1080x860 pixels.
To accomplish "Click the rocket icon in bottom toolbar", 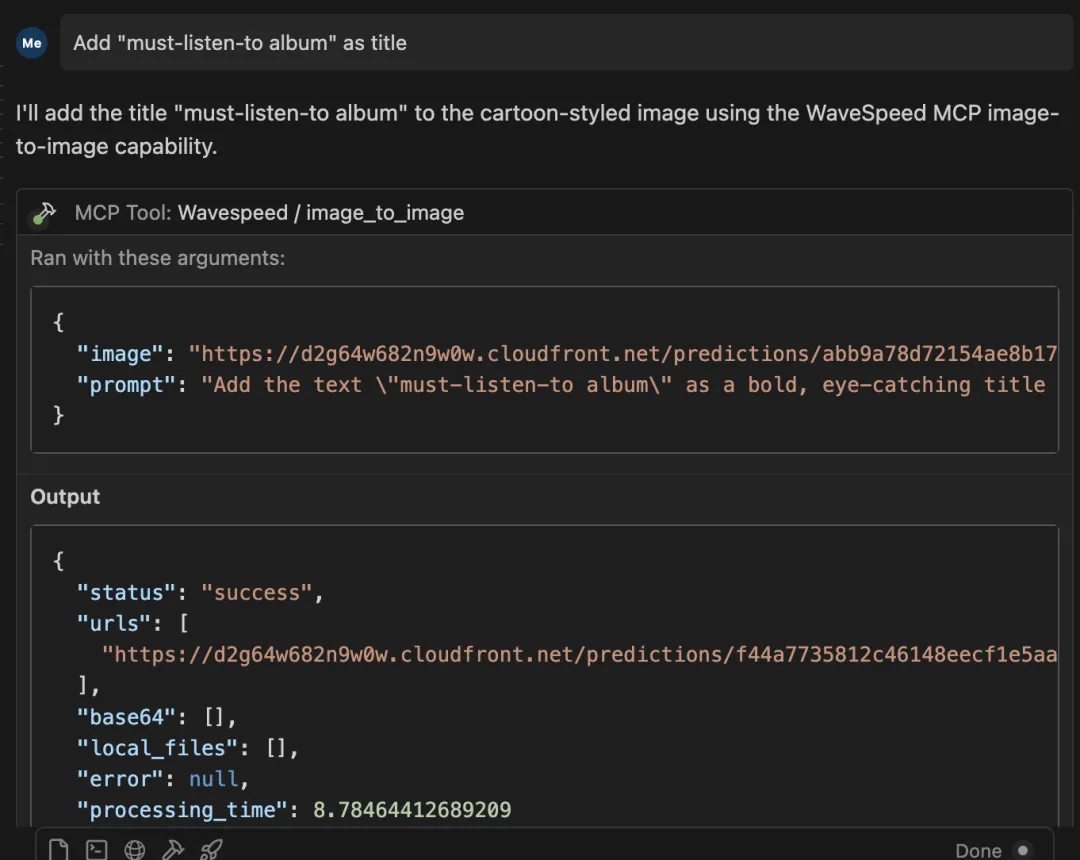I will tap(211, 850).
